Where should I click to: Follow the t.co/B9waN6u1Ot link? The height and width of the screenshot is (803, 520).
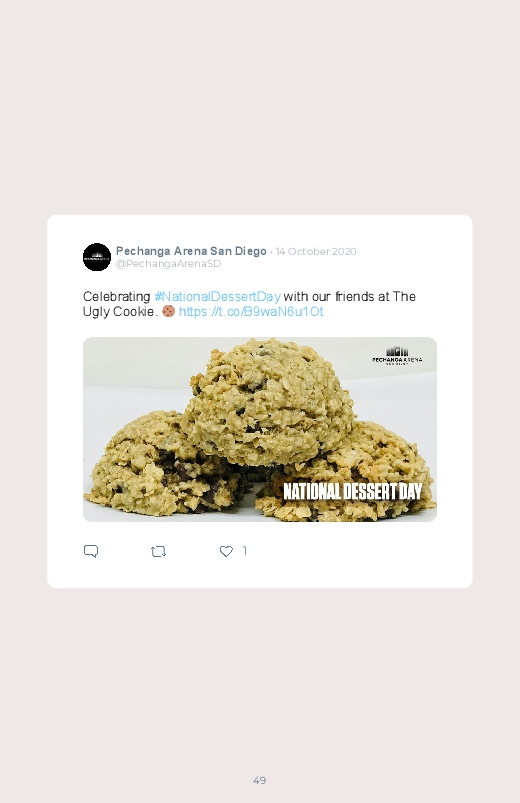click(251, 311)
